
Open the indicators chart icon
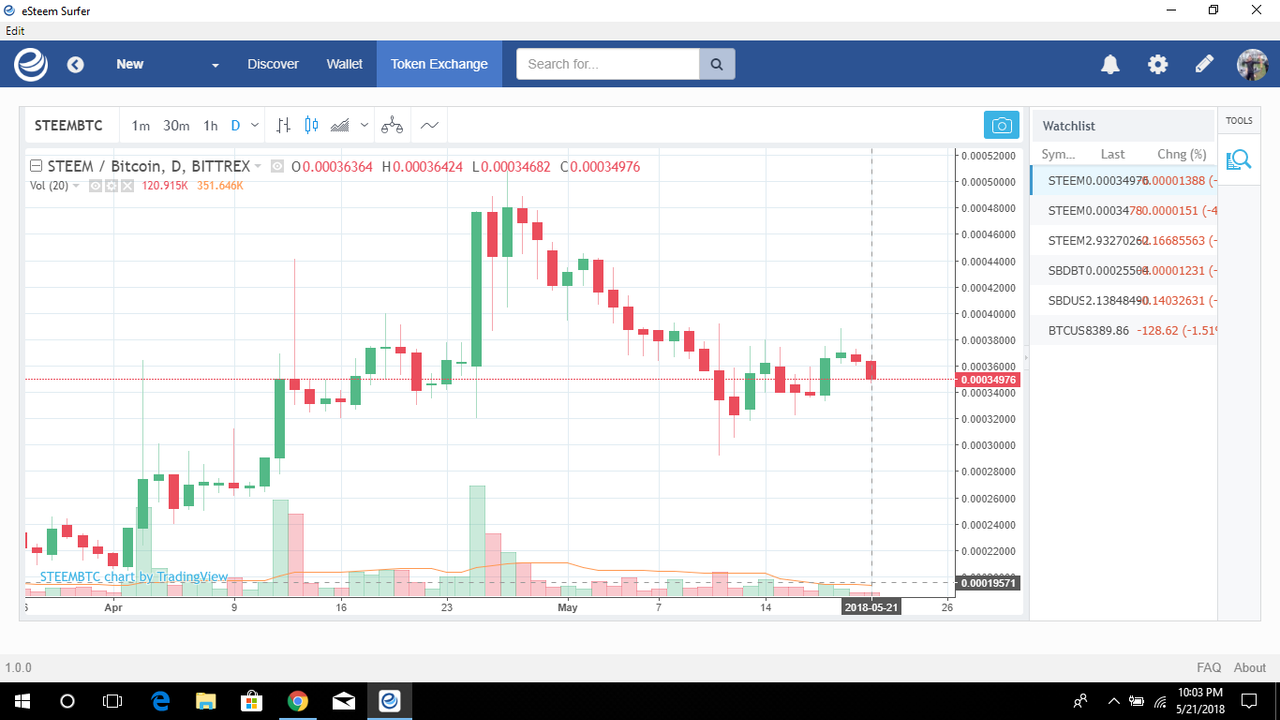click(x=340, y=126)
